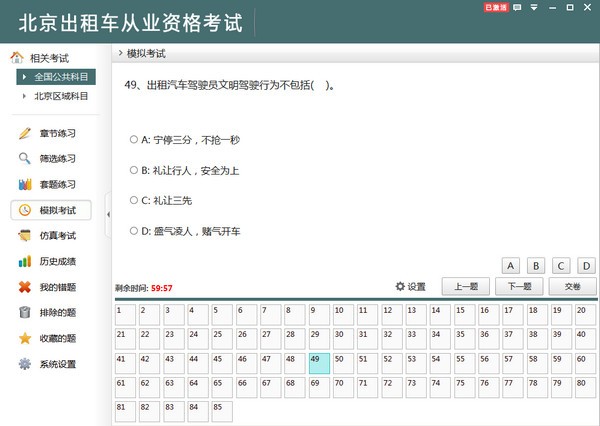Image resolution: width=600 pixels, height=426 pixels.
Task: Select radio option A 宁停三分，不抢一秒
Action: point(134,139)
